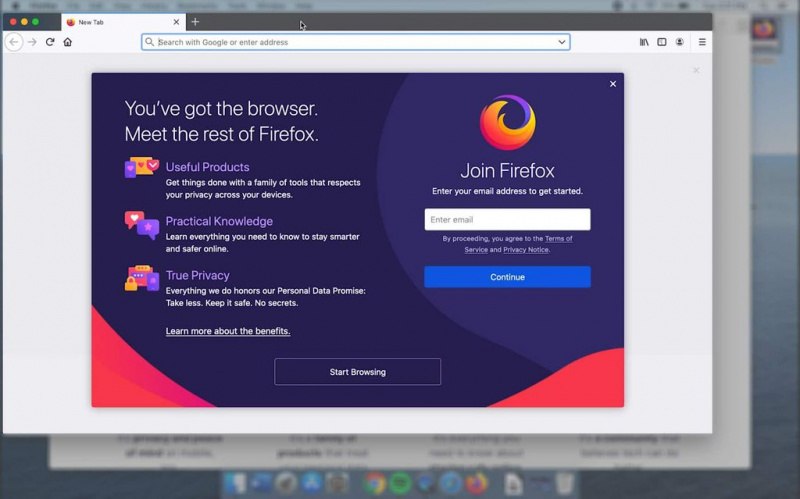800x499 pixels.
Task: Focus the Search with Google address field
Action: point(356,42)
